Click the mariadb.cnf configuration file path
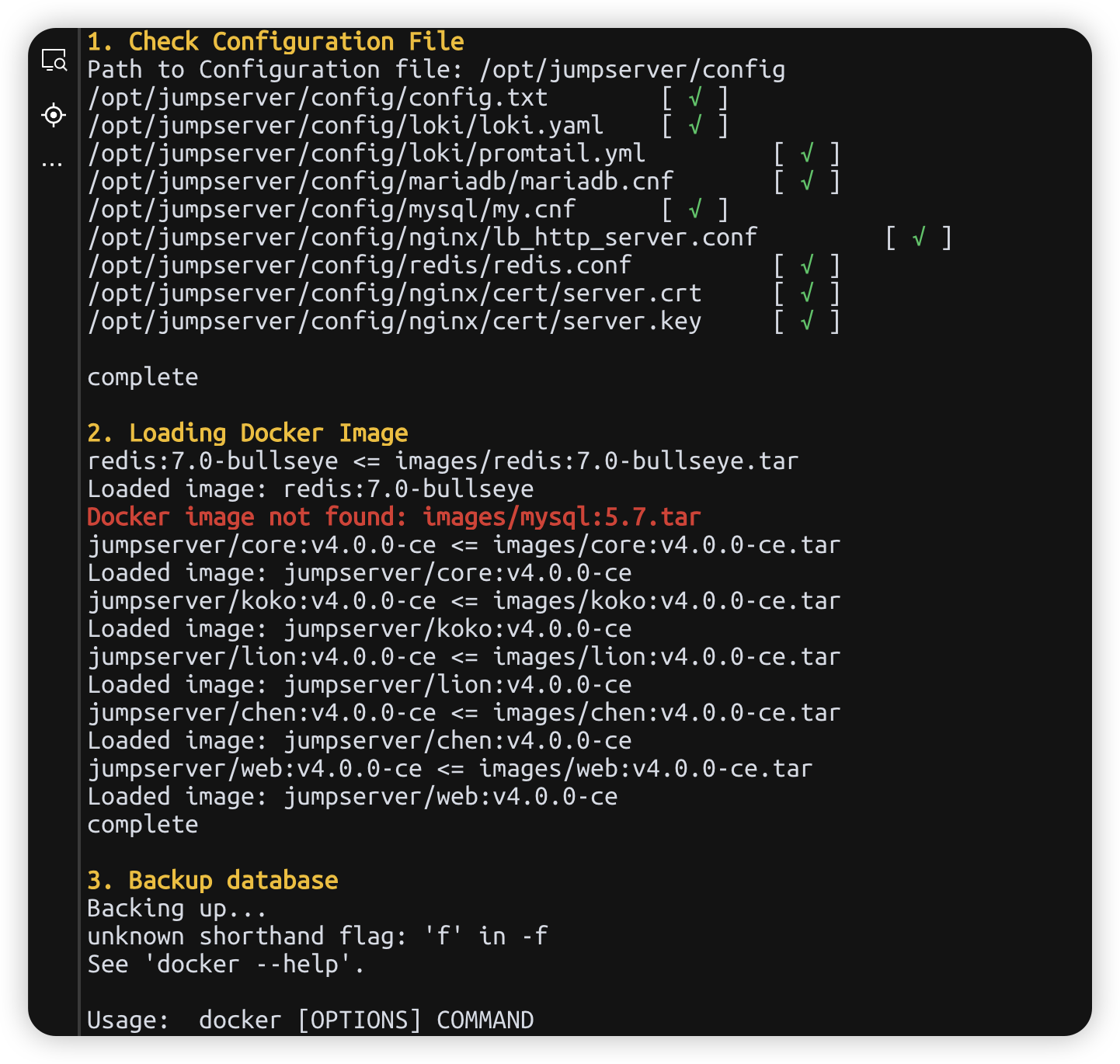Screen dimensions: 1120x1064 381,181
